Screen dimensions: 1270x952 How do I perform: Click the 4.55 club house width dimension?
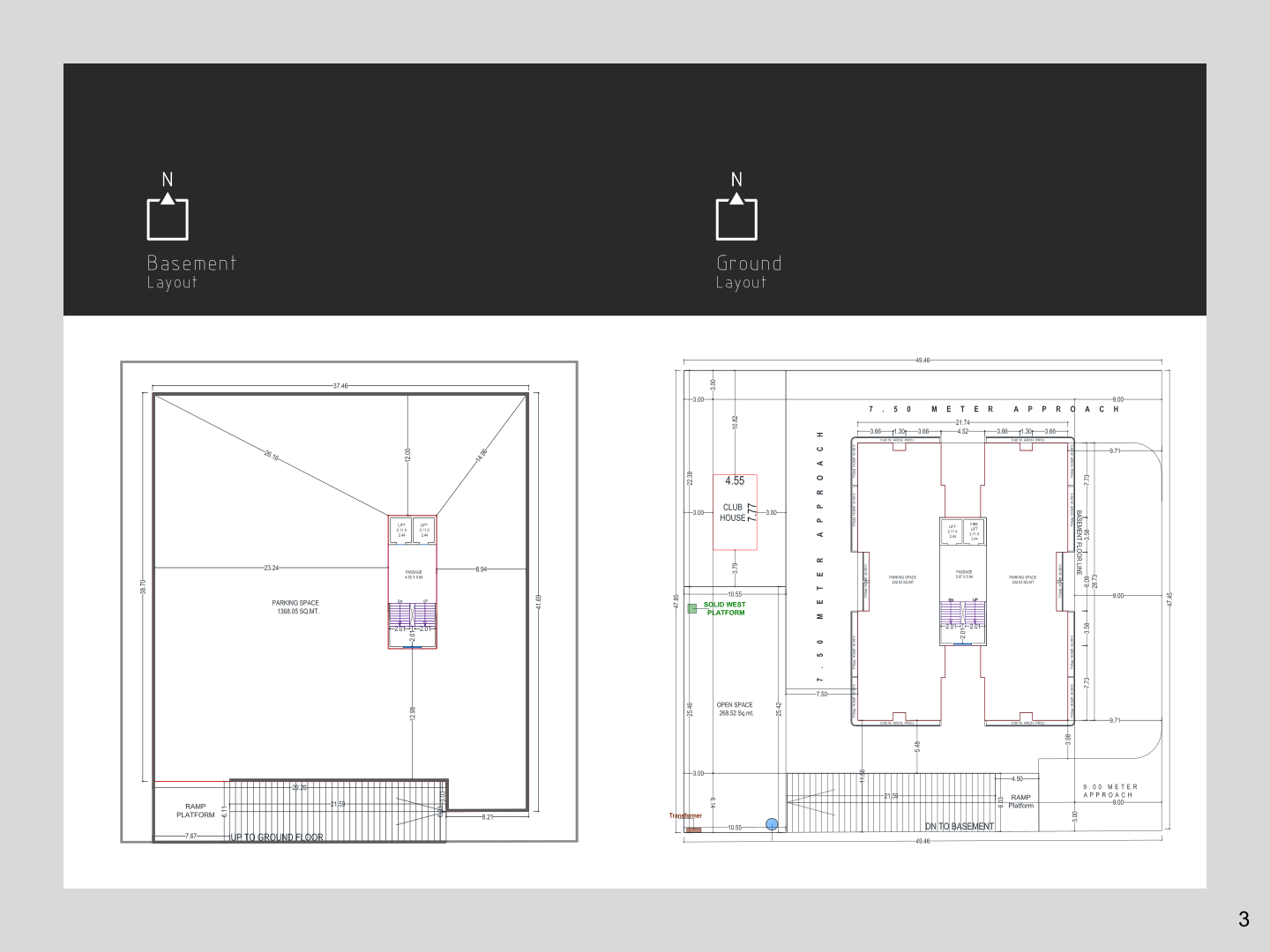[x=735, y=481]
